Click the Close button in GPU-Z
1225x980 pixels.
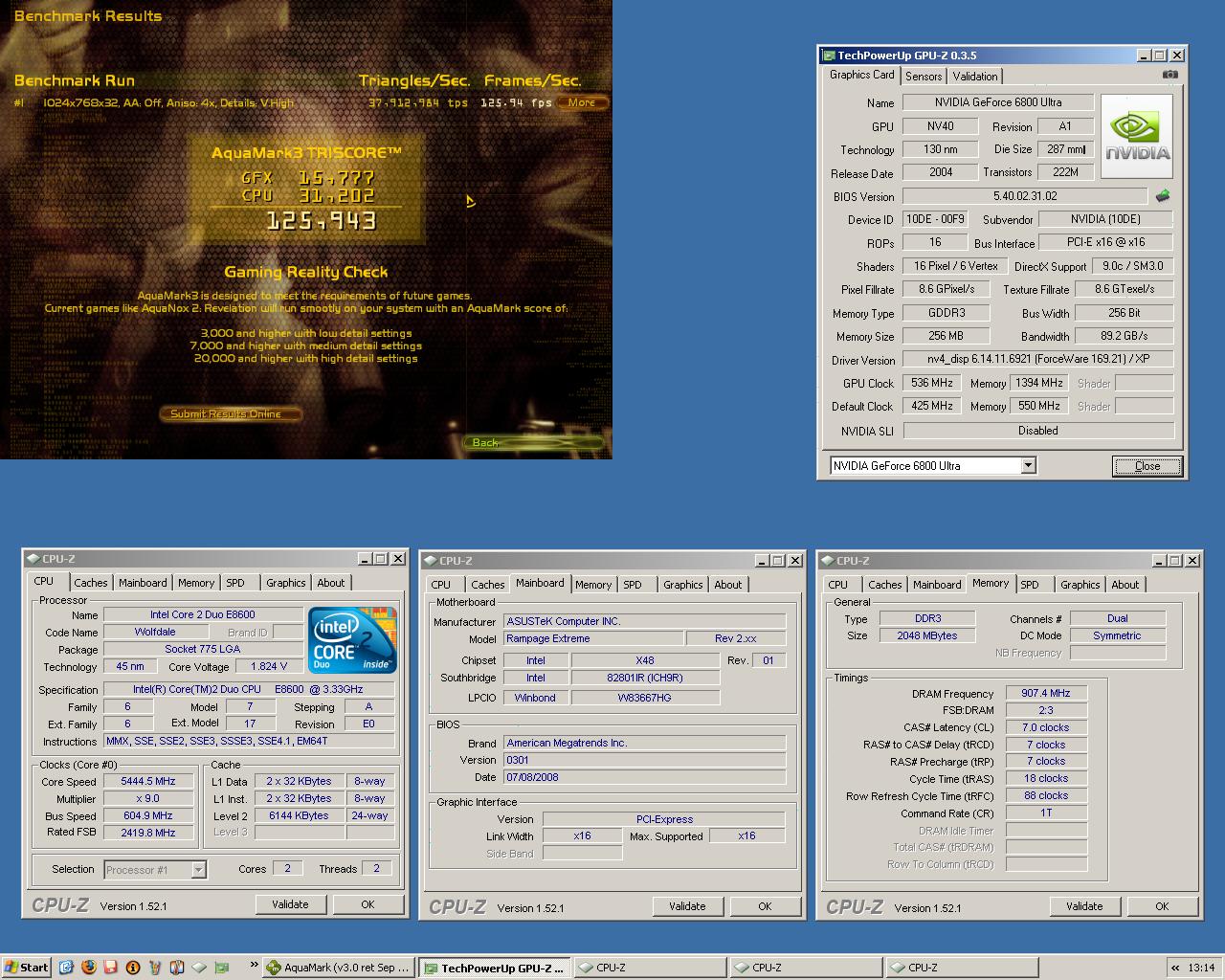pos(1147,466)
